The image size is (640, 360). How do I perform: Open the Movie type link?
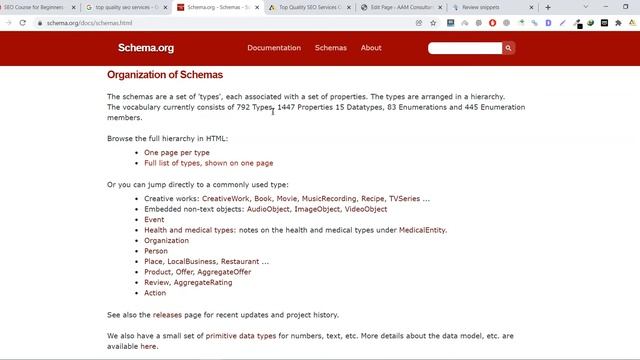click(287, 198)
